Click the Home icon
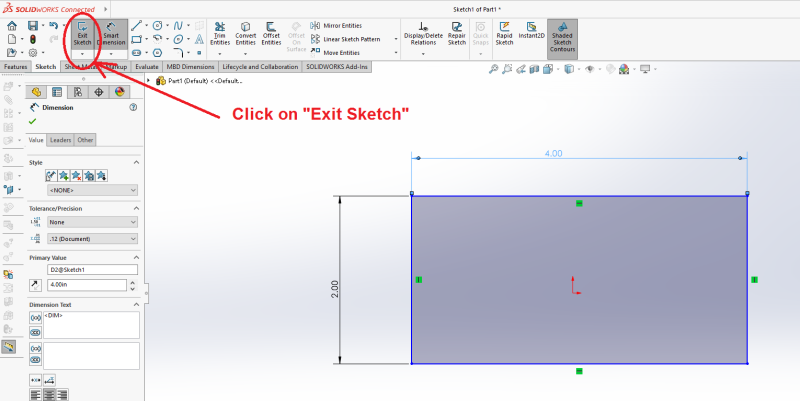This screenshot has height=401, width=800. coord(12,26)
